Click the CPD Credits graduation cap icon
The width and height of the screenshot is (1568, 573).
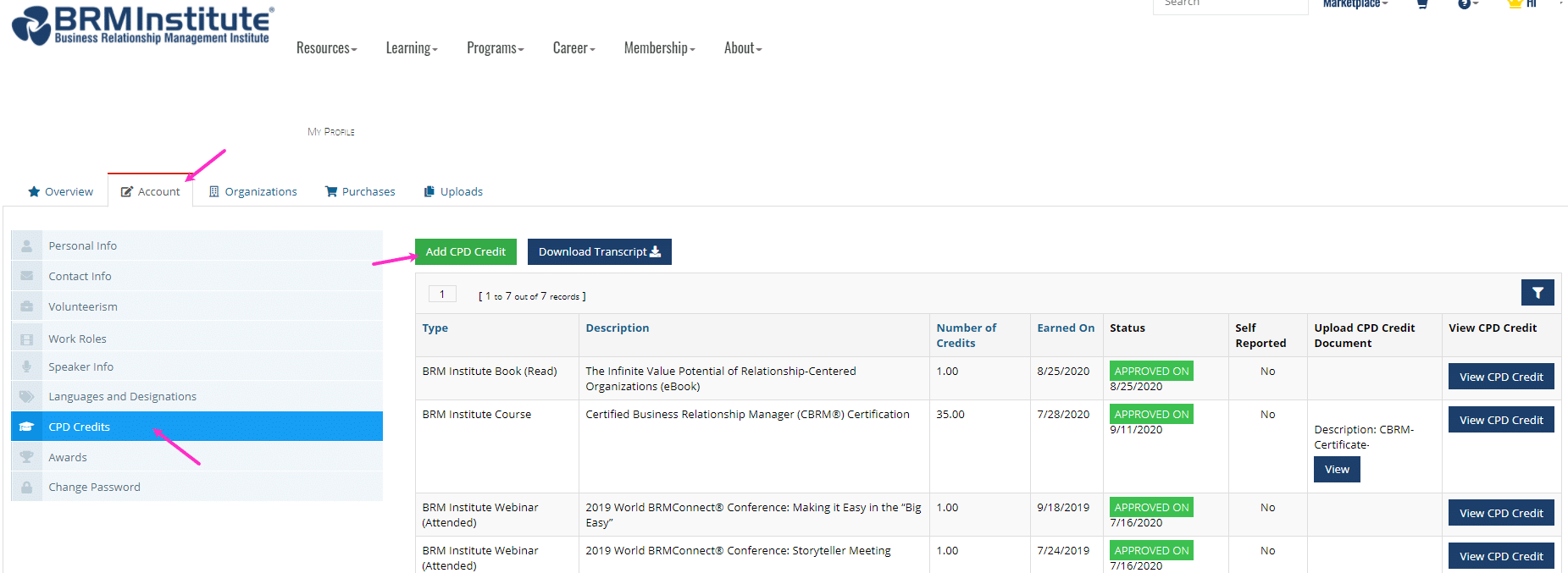[x=27, y=427]
